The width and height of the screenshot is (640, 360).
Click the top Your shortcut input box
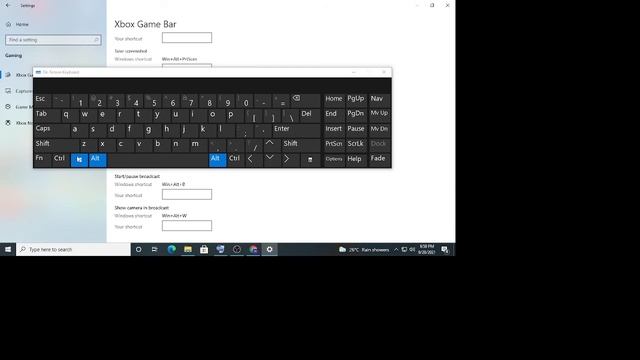187,38
